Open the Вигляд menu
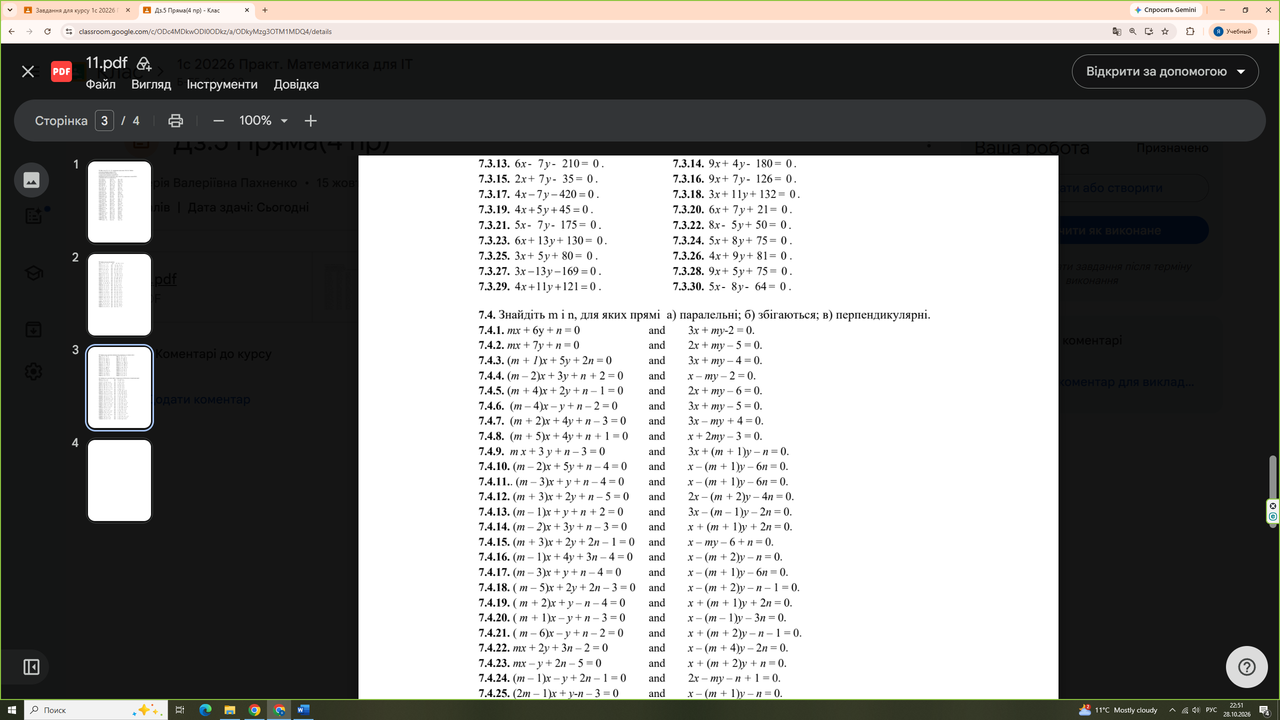The height and width of the screenshot is (720, 1280). pos(151,85)
